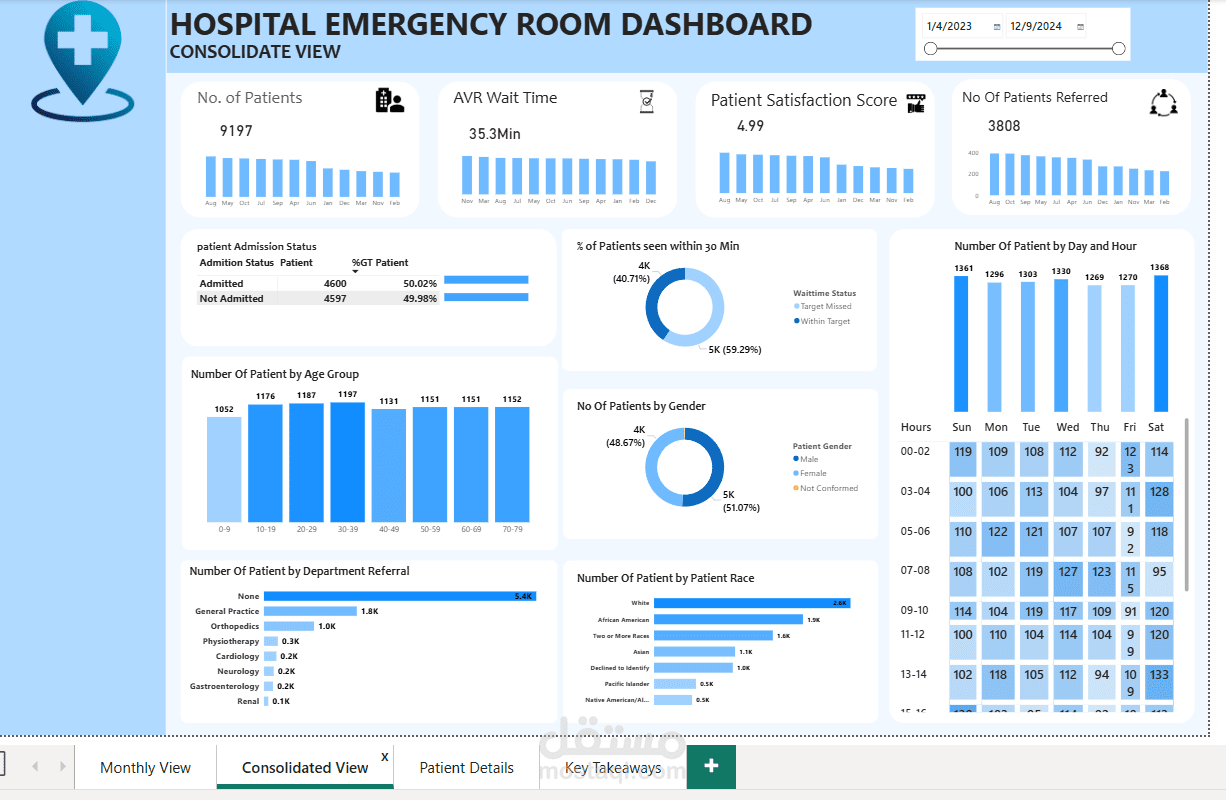The image size is (1226, 800).
Task: Click the referred patients value 3808
Action: tap(1004, 126)
